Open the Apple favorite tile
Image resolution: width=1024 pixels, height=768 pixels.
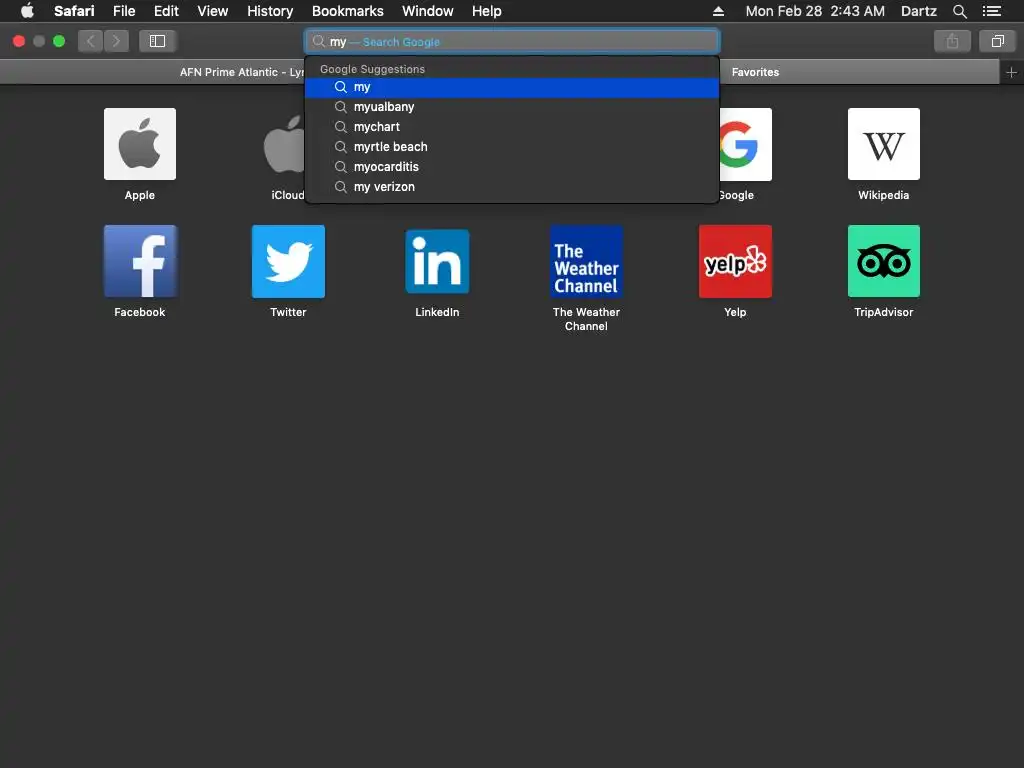click(140, 144)
